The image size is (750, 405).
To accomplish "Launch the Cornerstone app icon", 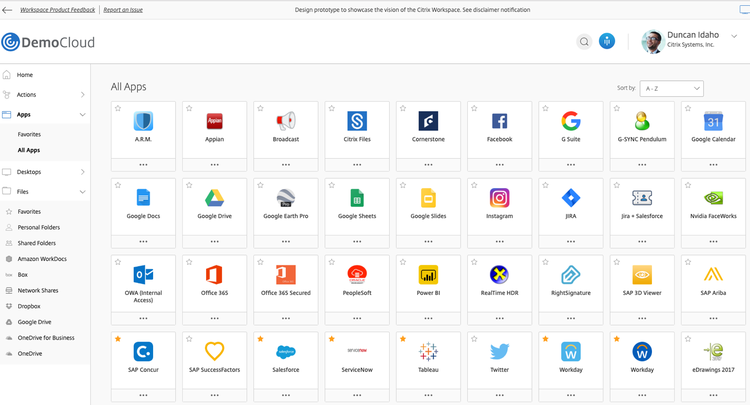I will click(x=428, y=121).
